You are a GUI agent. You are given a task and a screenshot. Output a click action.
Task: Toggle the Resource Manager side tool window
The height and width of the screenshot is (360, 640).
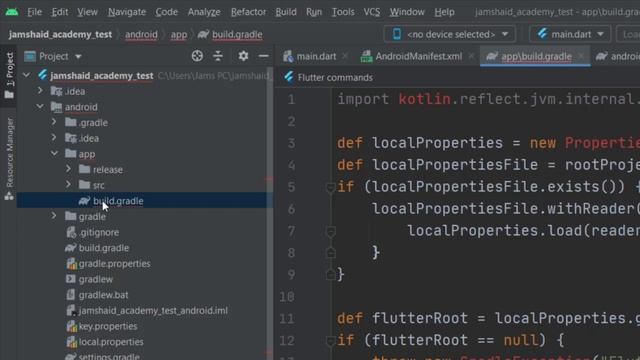(x=9, y=159)
